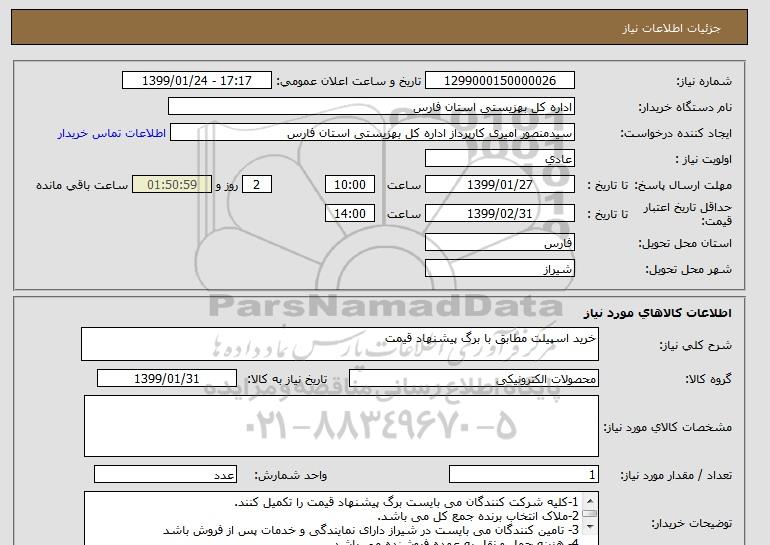Screen dimensions: 770x545
Task: Click the buyer notes scrollbar thumb
Action: pyautogui.click(x=590, y=514)
